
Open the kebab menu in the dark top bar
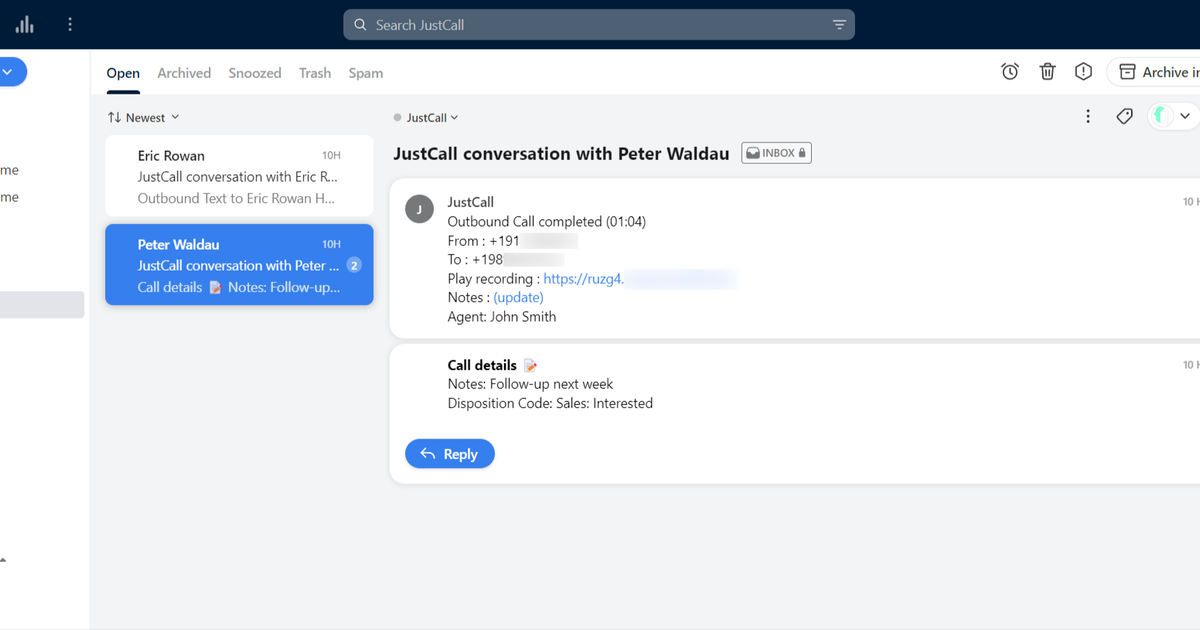pyautogui.click(x=70, y=24)
